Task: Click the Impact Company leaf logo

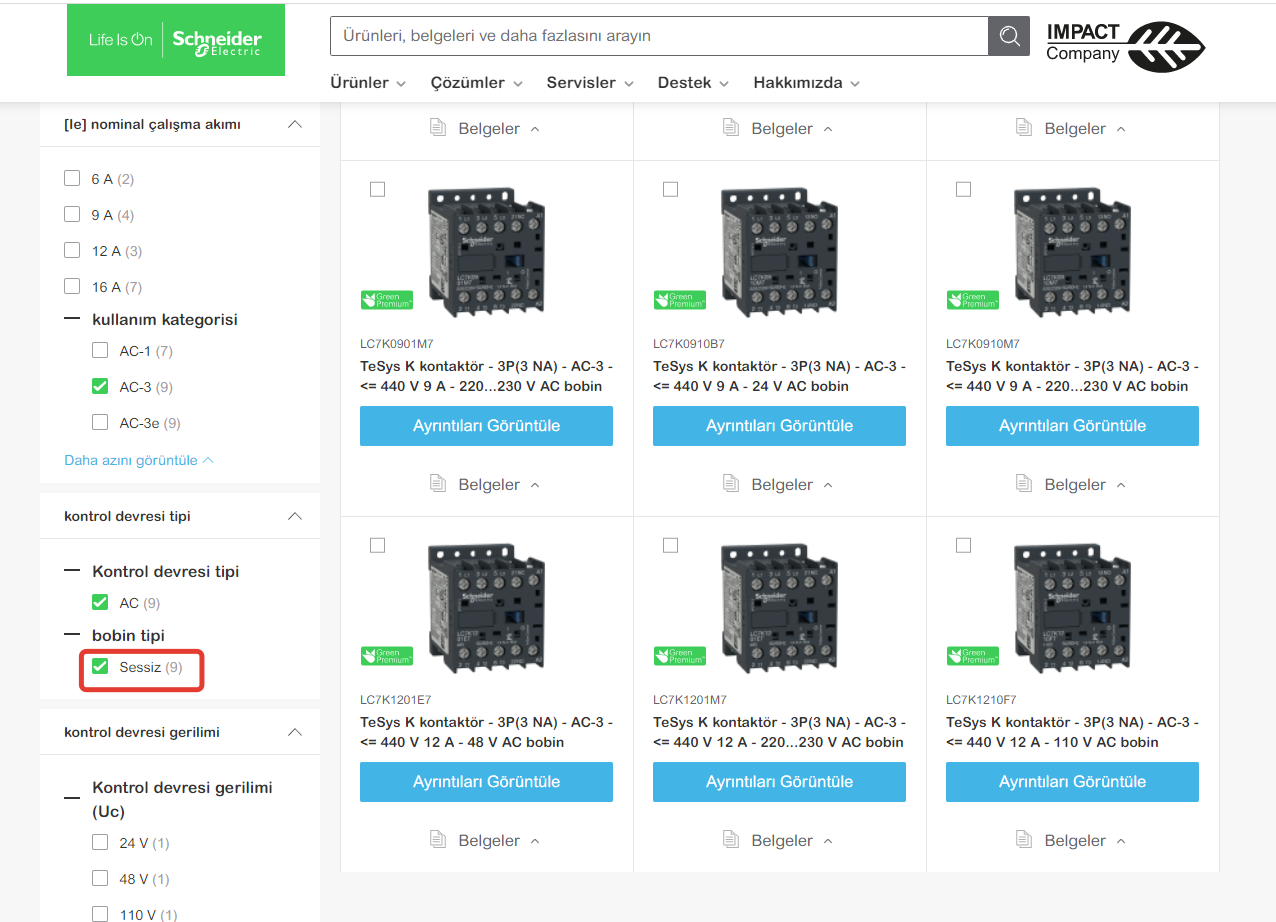Action: (1125, 46)
